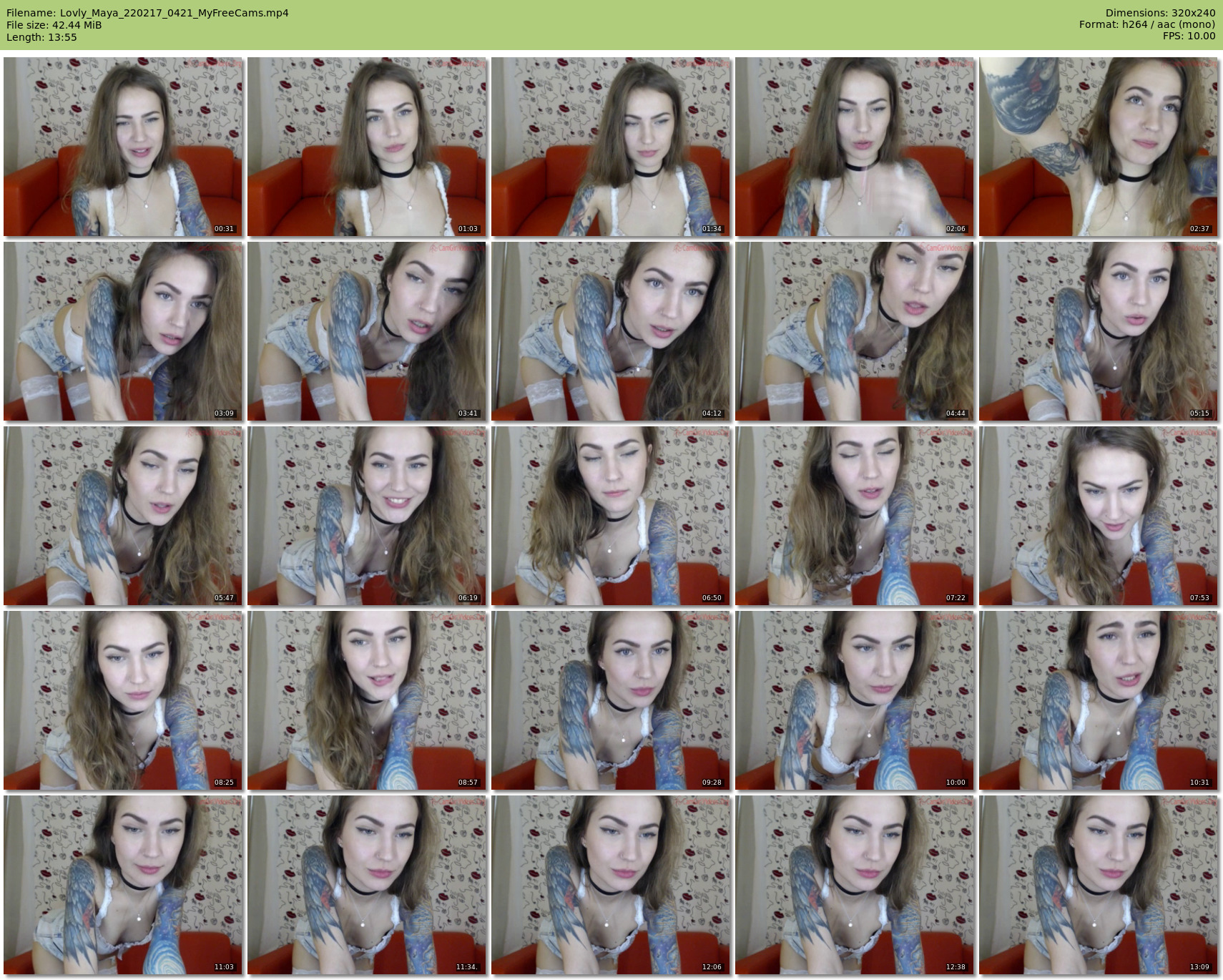Click the Length 13:55 line
This screenshot has height=980, width=1223.
coord(41,37)
